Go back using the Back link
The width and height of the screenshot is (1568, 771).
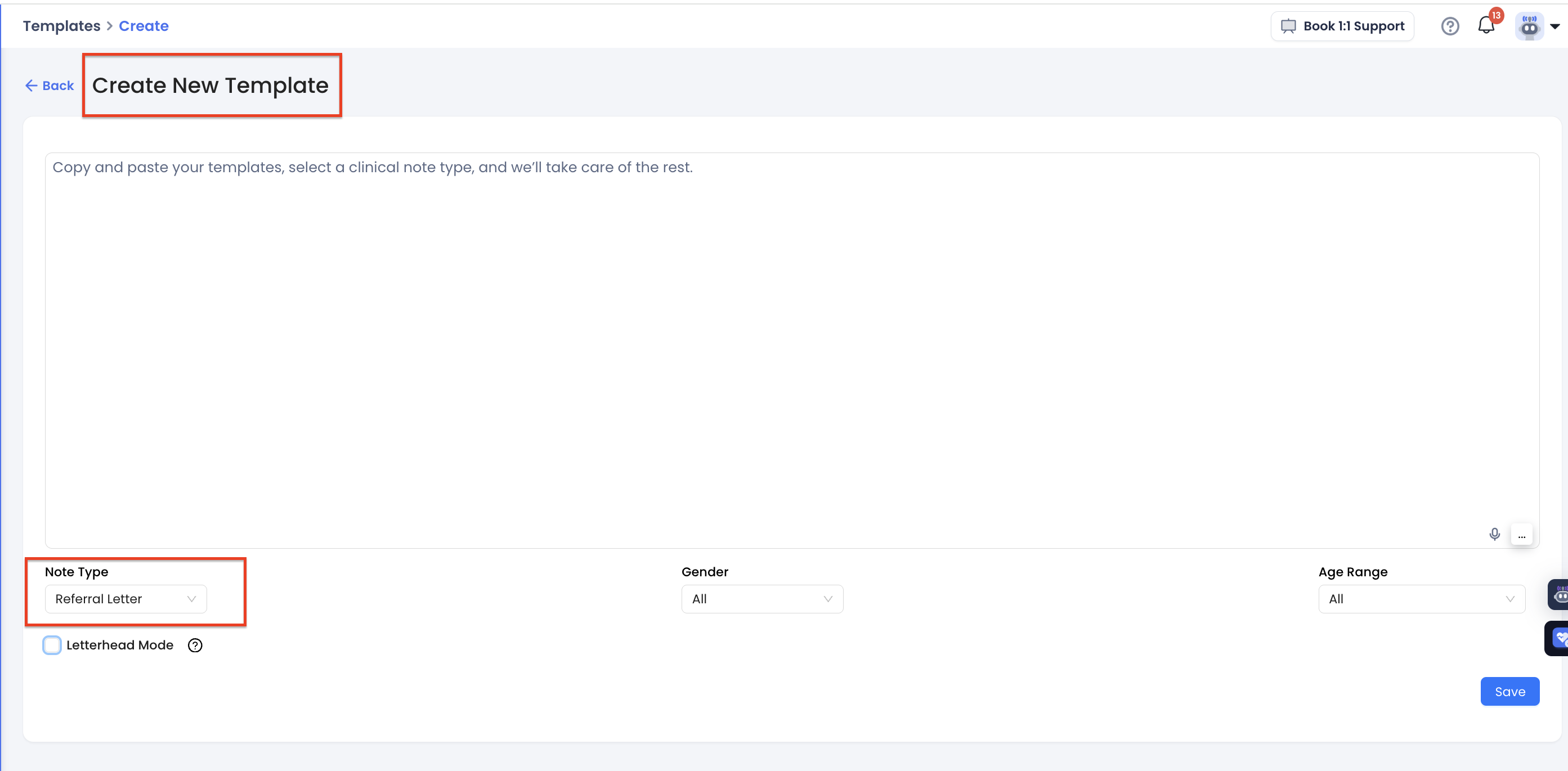pyautogui.click(x=50, y=86)
